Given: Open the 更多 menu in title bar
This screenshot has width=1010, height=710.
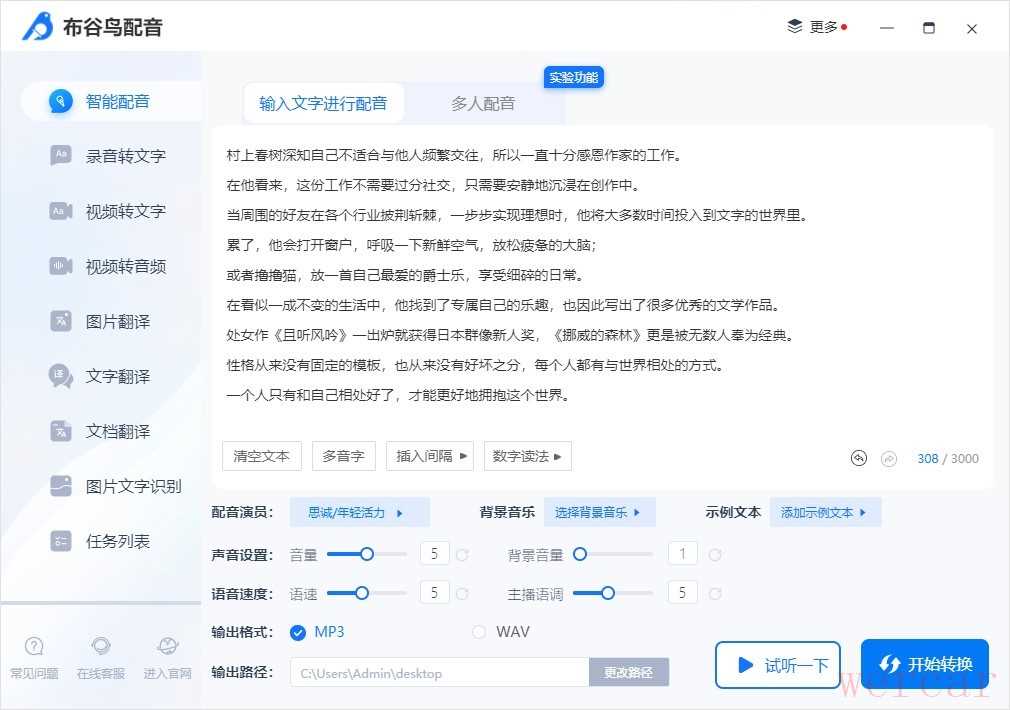Looking at the screenshot, I should (816, 27).
